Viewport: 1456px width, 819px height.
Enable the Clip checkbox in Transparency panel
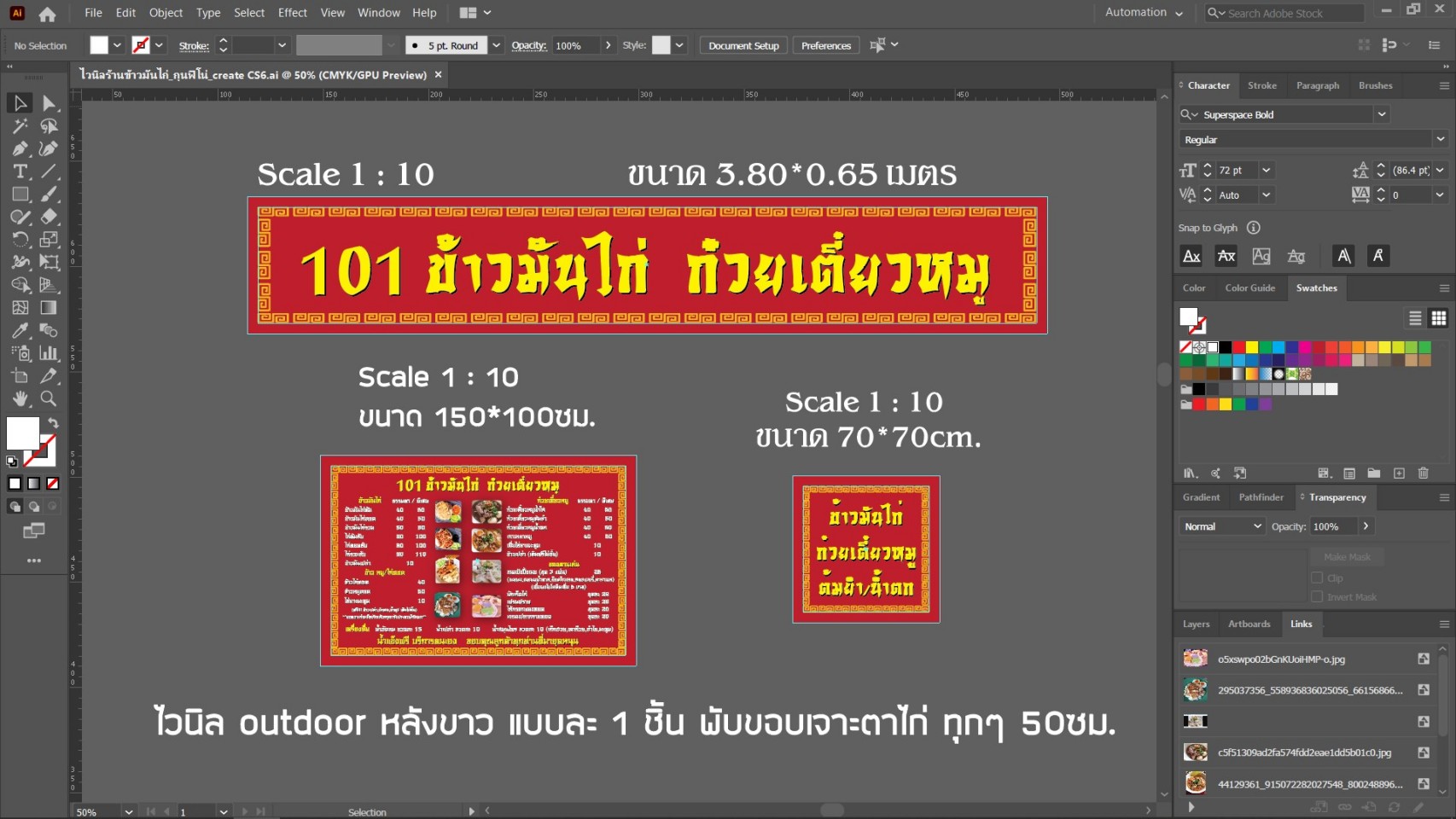1318,578
